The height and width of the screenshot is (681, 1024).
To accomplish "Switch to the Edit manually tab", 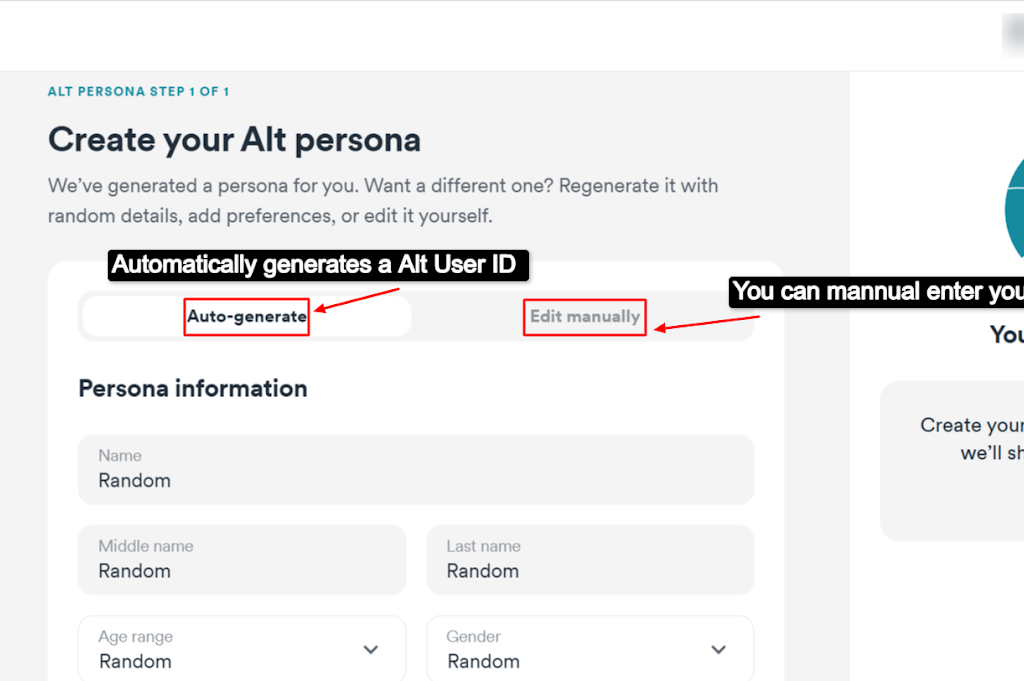I will click(x=584, y=317).
